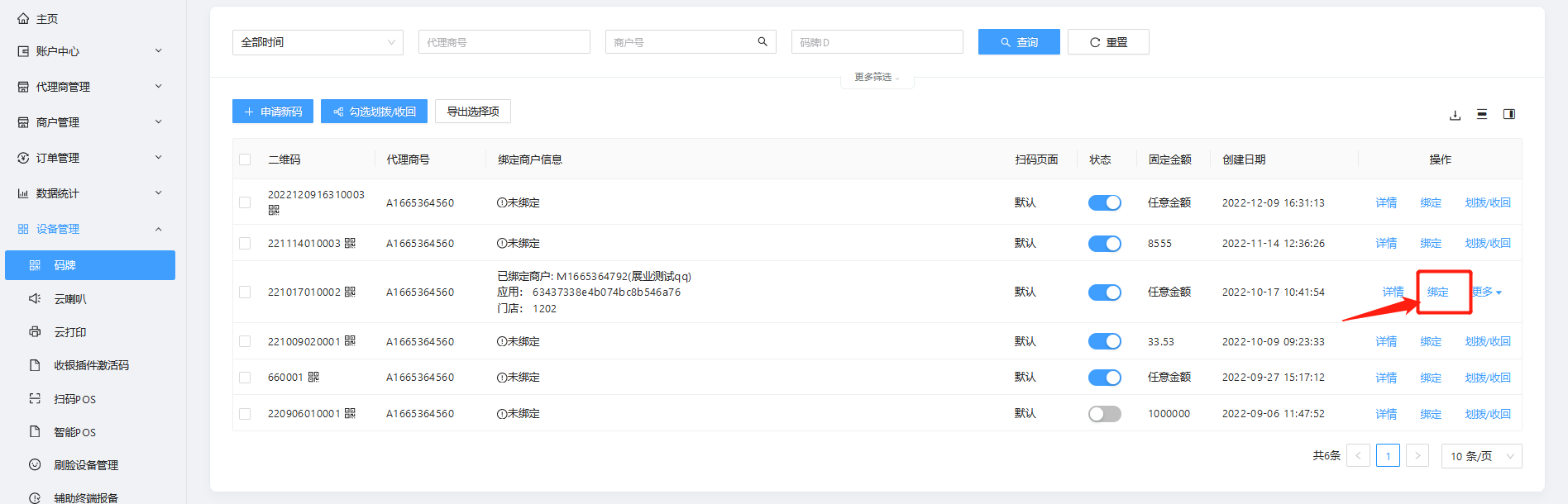
Task: Click 申请新码 button
Action: pos(273,112)
